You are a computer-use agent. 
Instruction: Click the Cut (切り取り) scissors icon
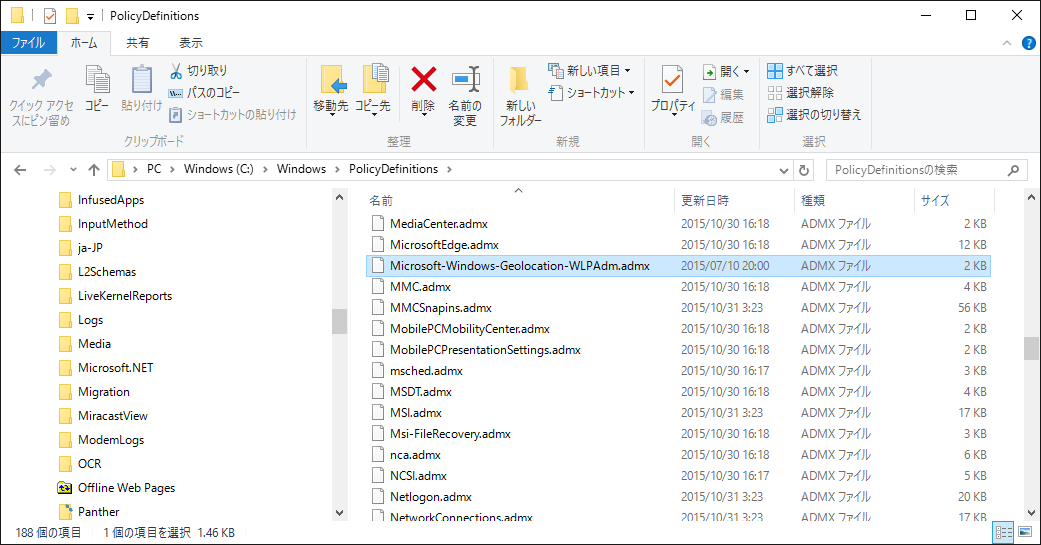pos(176,71)
